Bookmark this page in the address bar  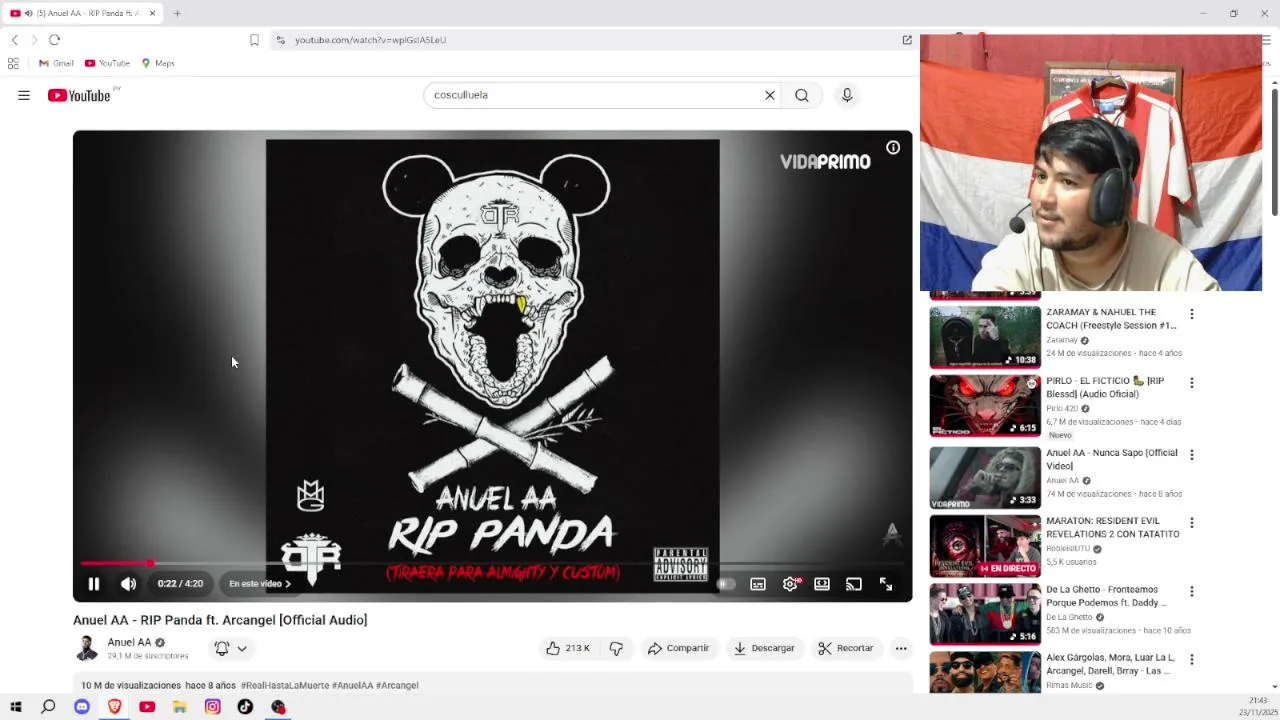[254, 40]
